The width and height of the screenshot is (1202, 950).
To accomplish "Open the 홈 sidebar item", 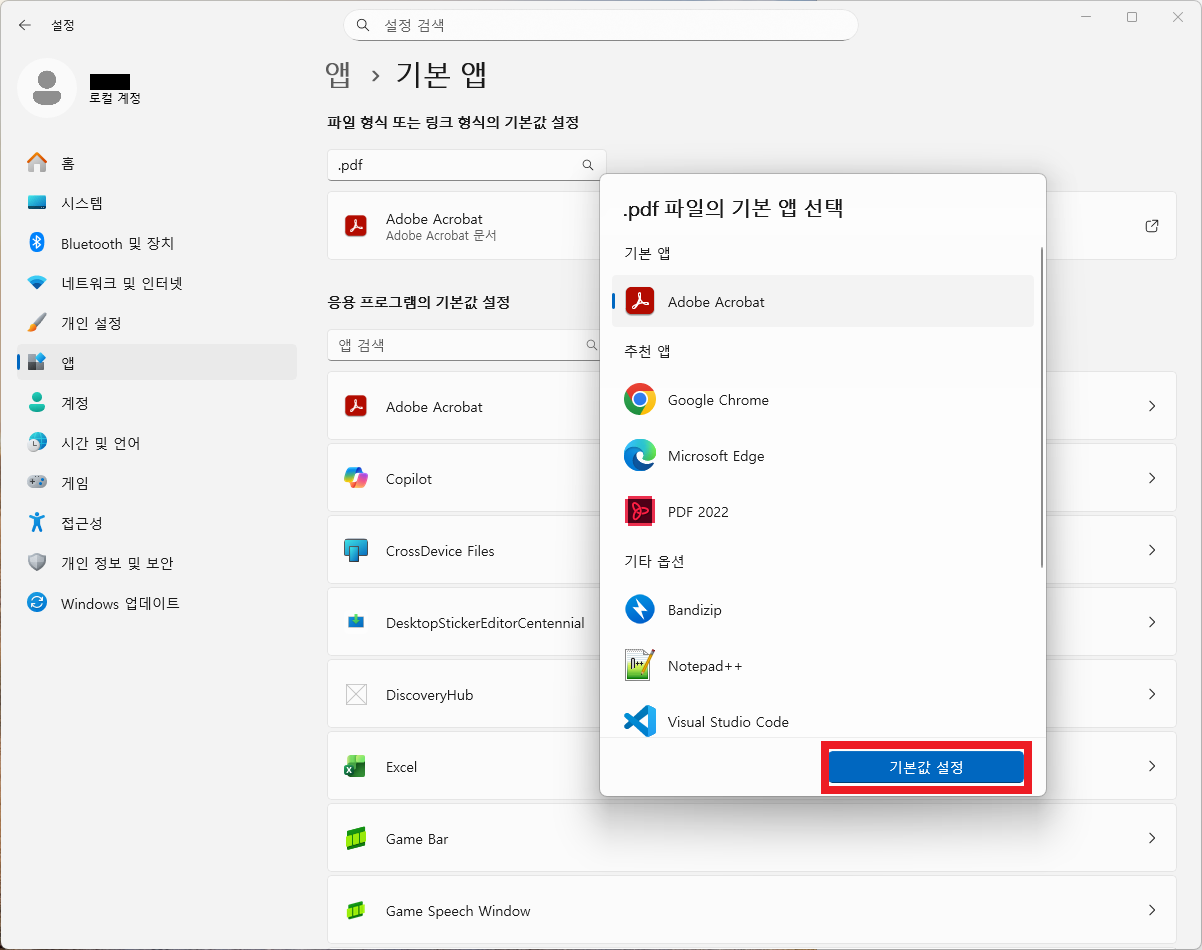I will 157,163.
